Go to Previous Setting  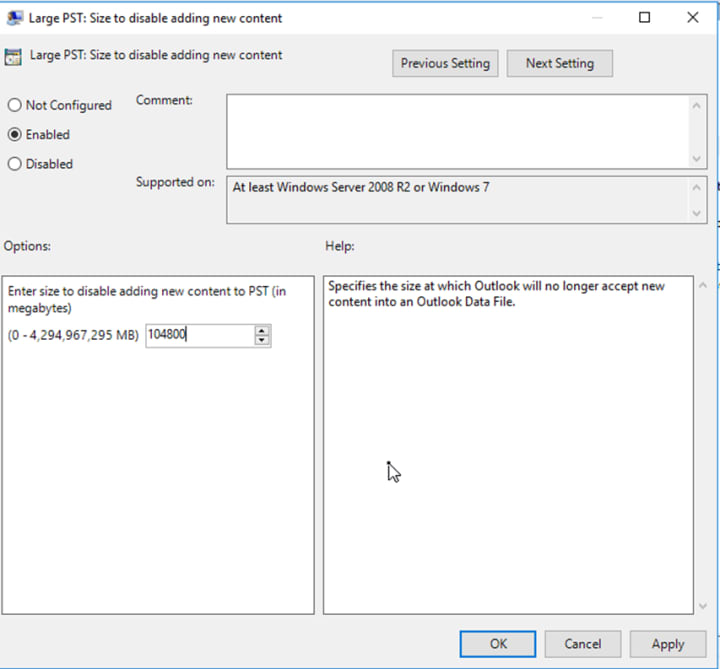tap(445, 63)
